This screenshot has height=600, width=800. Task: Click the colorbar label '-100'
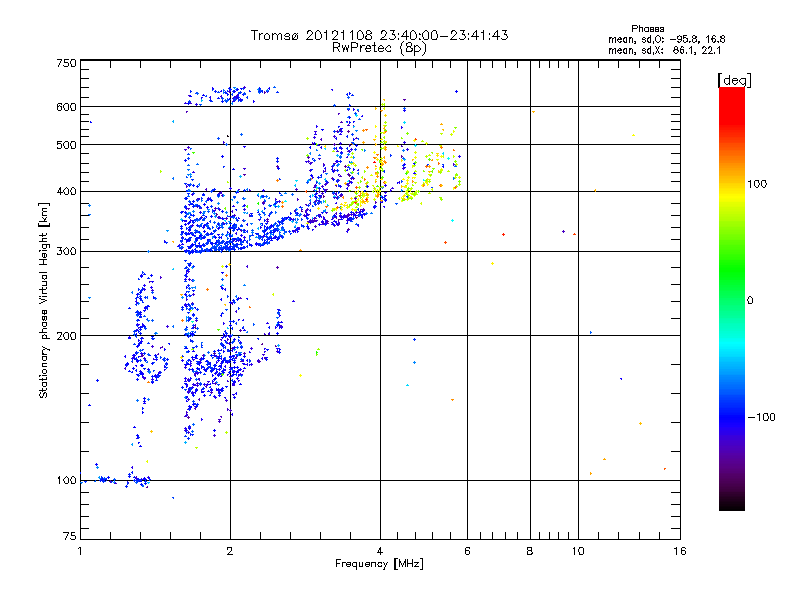[761, 417]
